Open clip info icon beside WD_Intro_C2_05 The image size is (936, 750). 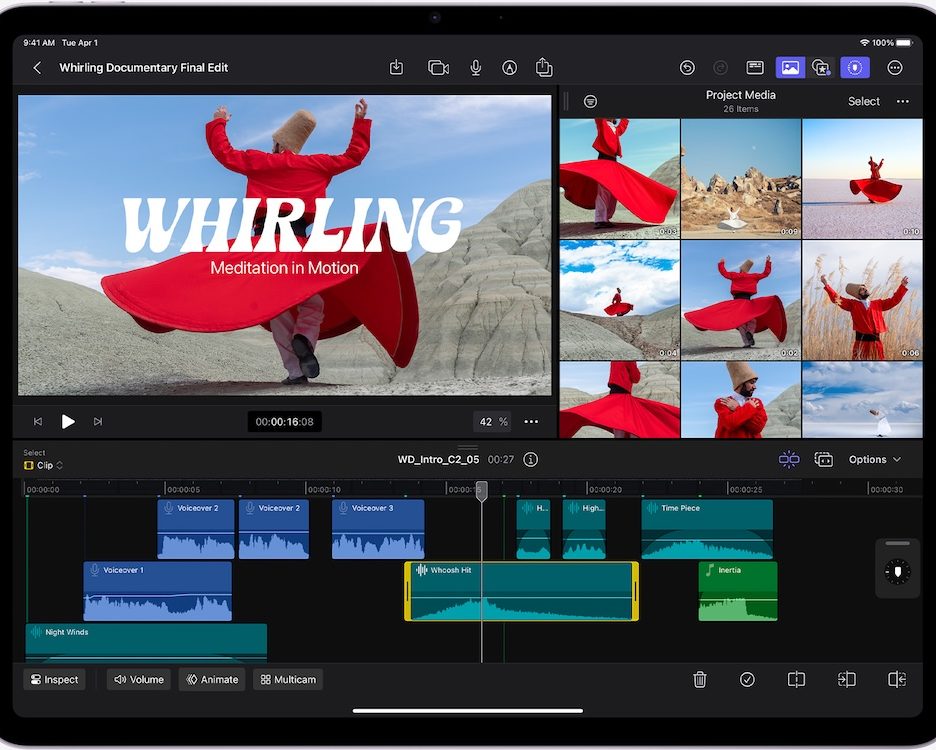[531, 460]
